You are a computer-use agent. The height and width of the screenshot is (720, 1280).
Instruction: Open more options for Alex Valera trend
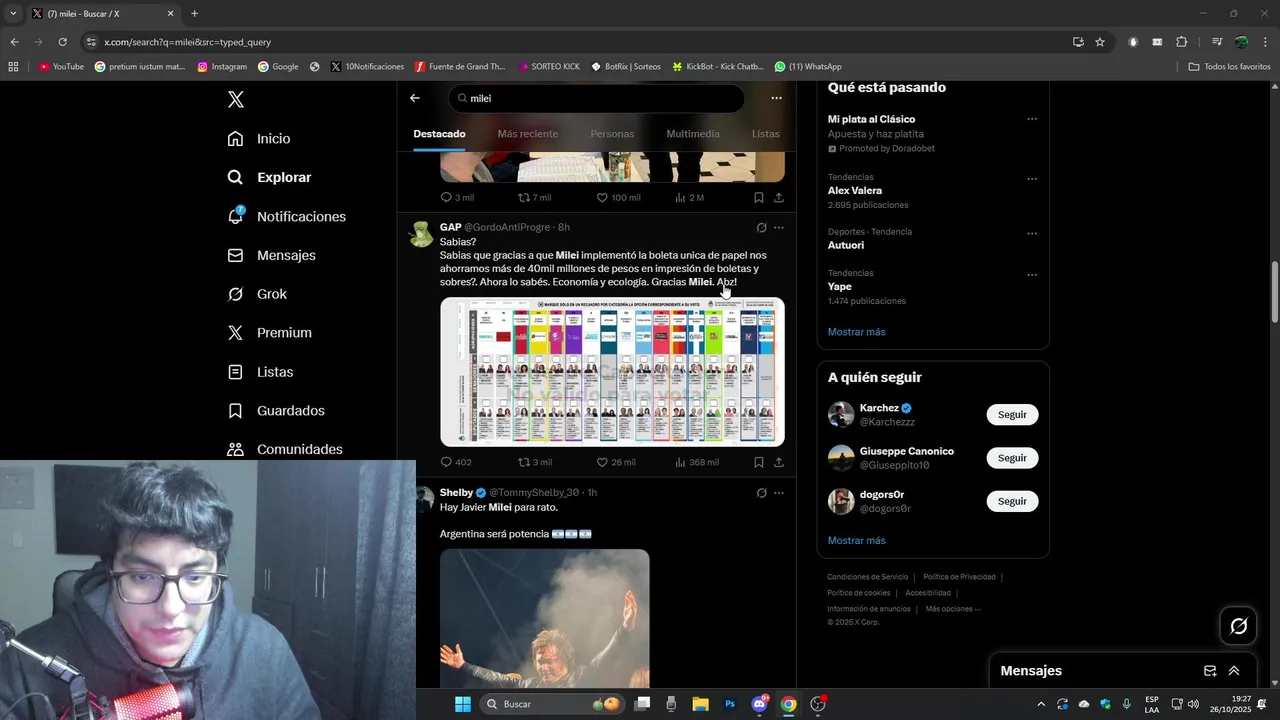click(x=1032, y=179)
